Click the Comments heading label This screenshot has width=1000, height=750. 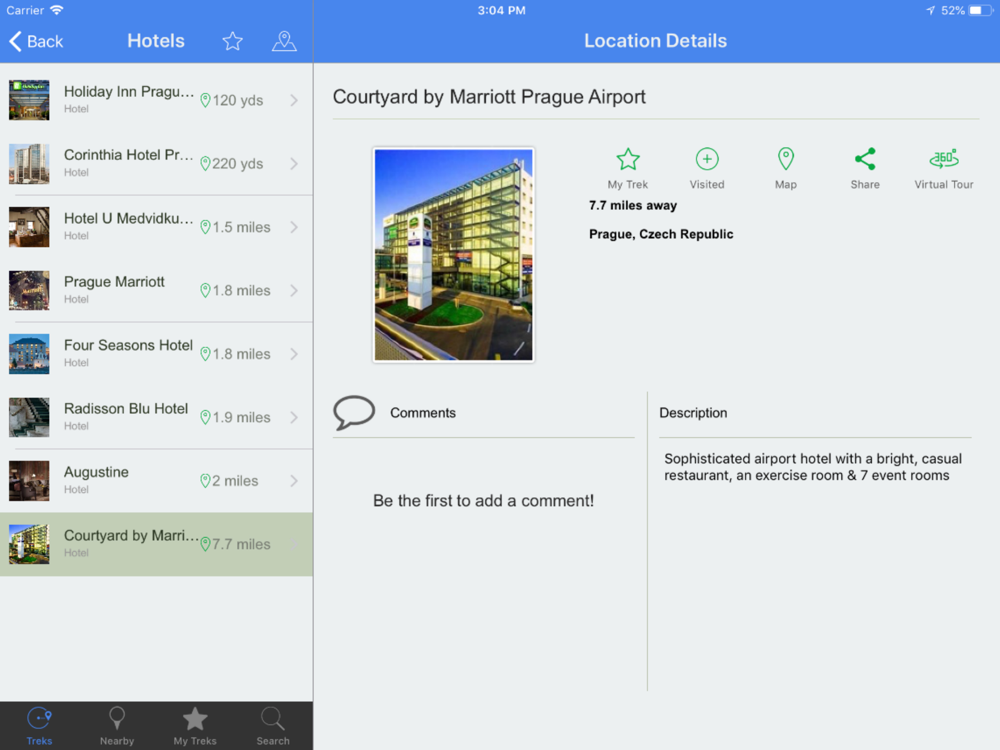point(423,413)
